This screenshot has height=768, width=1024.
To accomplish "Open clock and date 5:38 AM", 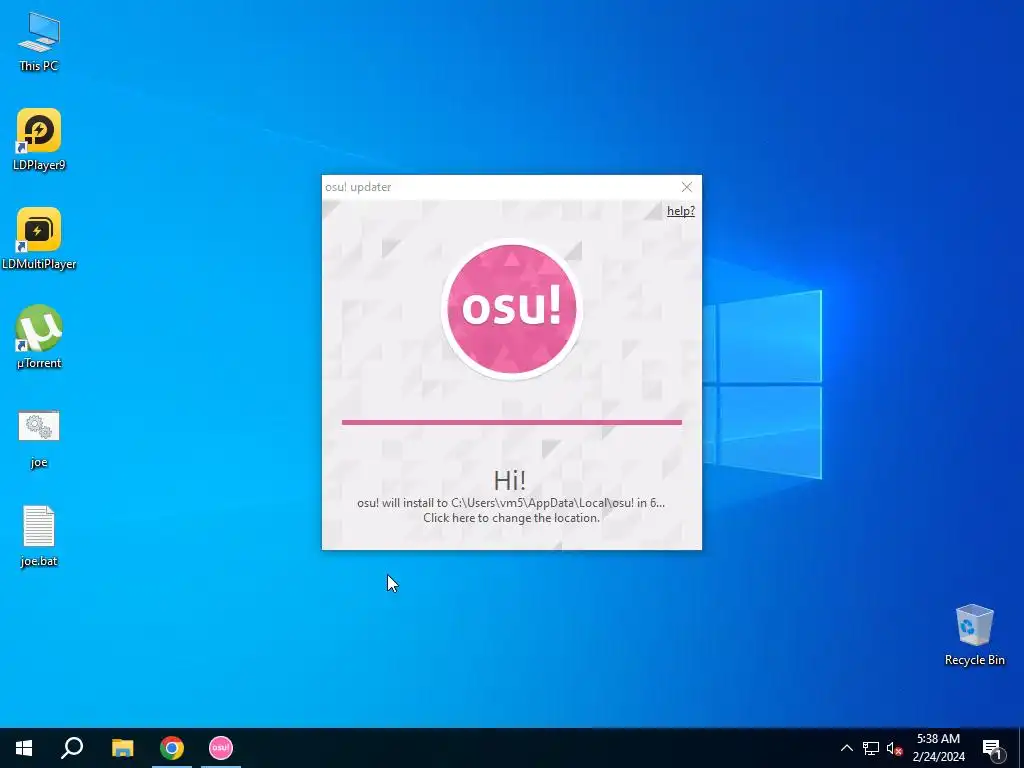I will (x=938, y=748).
